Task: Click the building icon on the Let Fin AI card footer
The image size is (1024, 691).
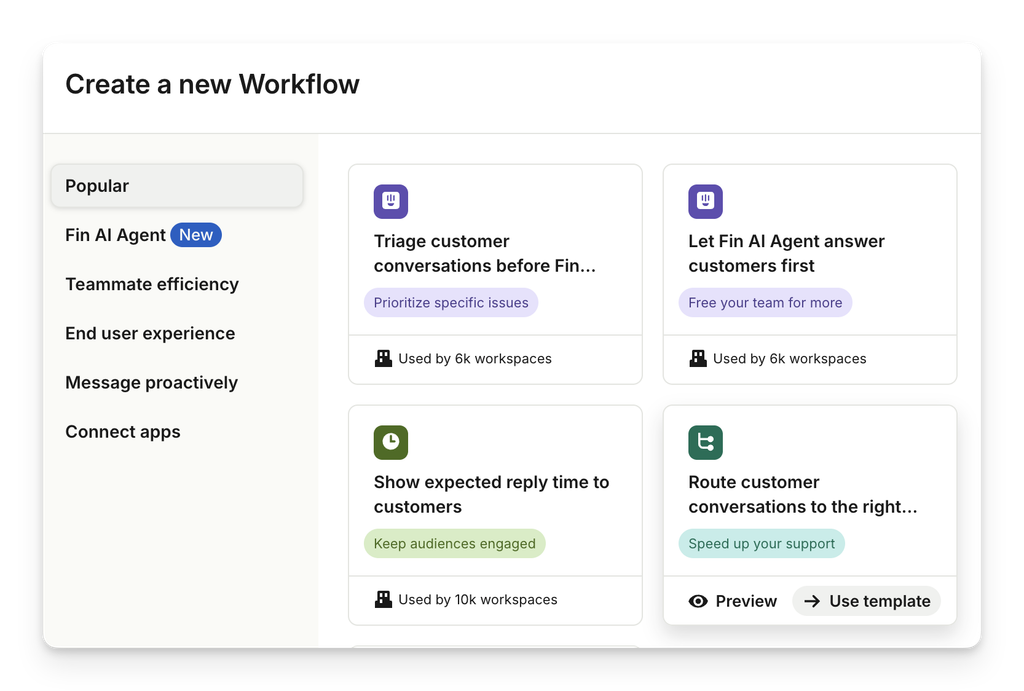Action: 698,358
